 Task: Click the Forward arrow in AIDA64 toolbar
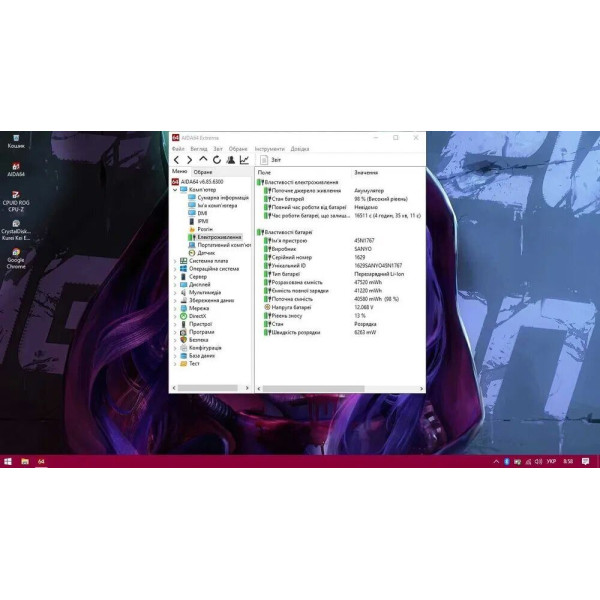coord(189,160)
